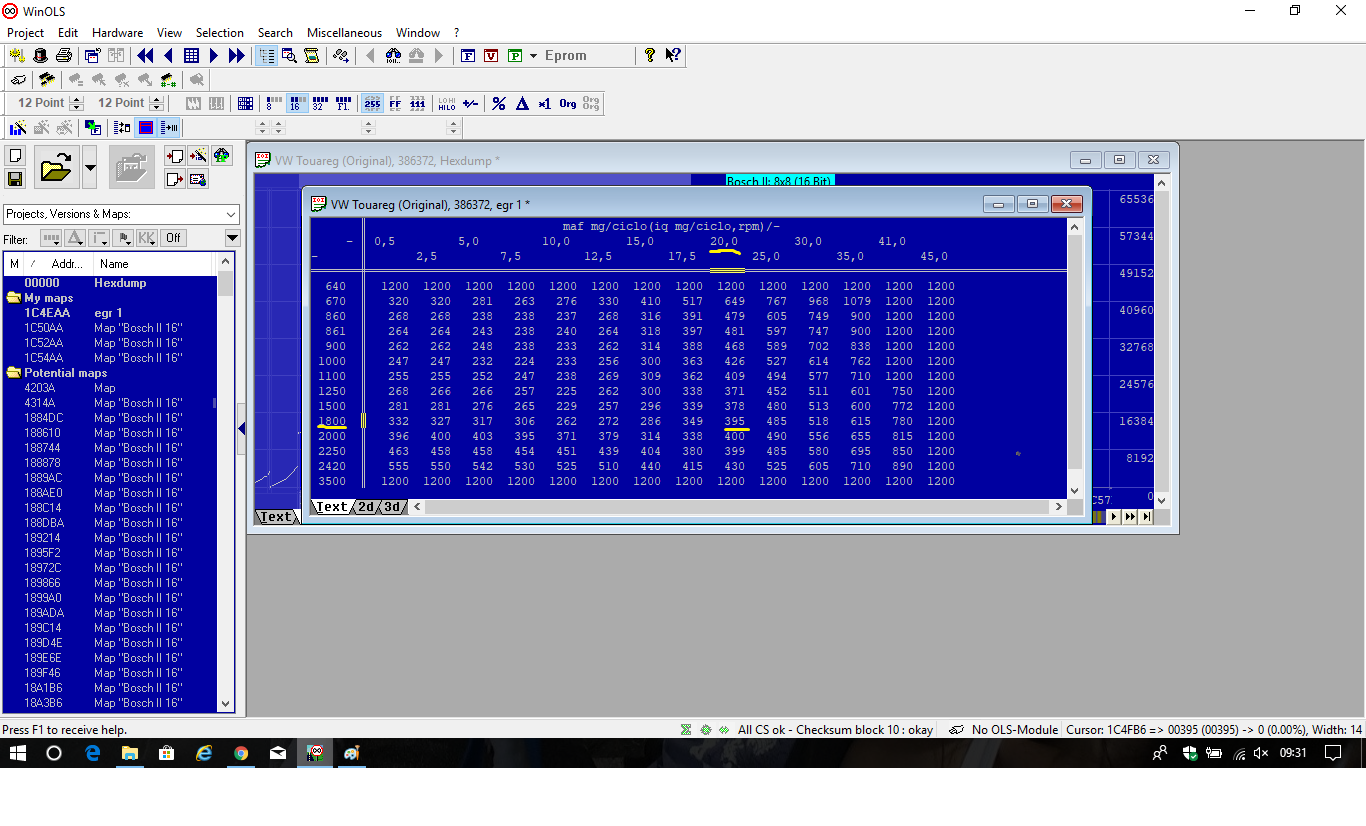Open the Selection menu

[x=220, y=33]
